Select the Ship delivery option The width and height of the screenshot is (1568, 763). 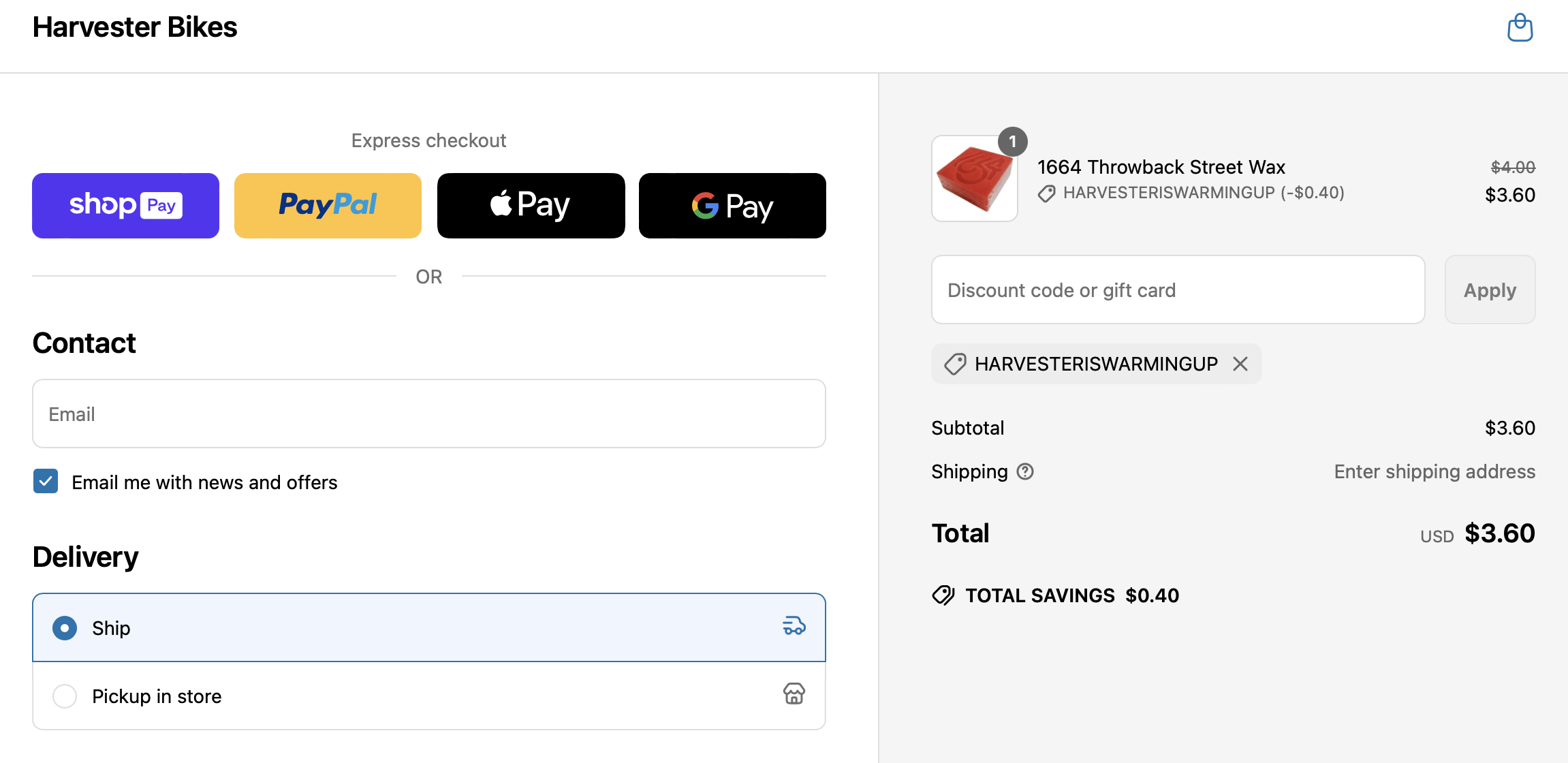[65, 627]
